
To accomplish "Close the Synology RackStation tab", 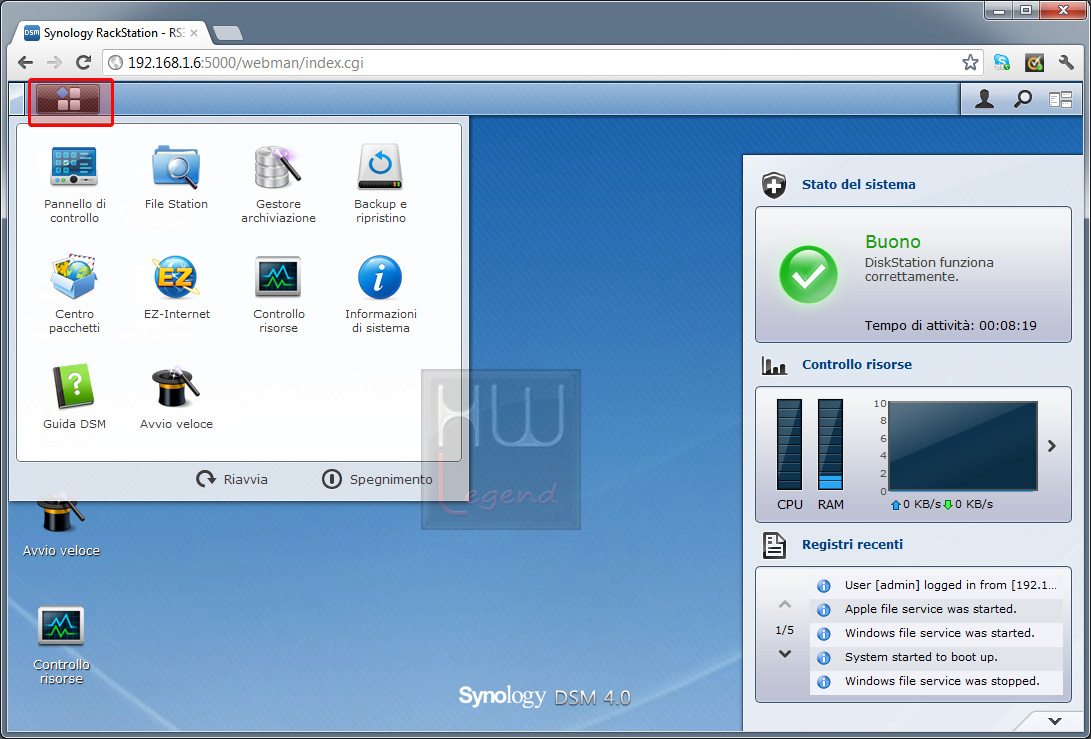I will 194,33.
